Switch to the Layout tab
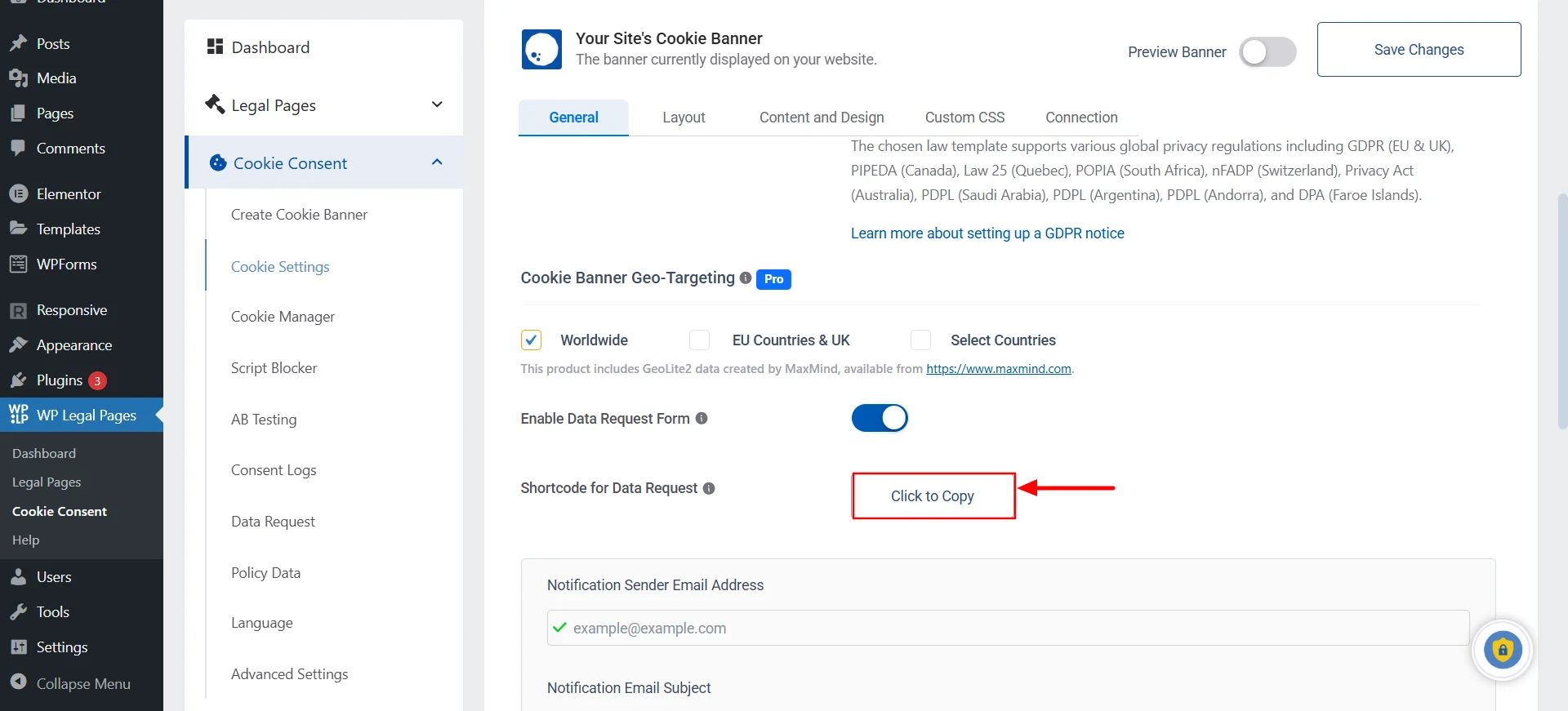This screenshot has height=711, width=1568. tap(684, 118)
